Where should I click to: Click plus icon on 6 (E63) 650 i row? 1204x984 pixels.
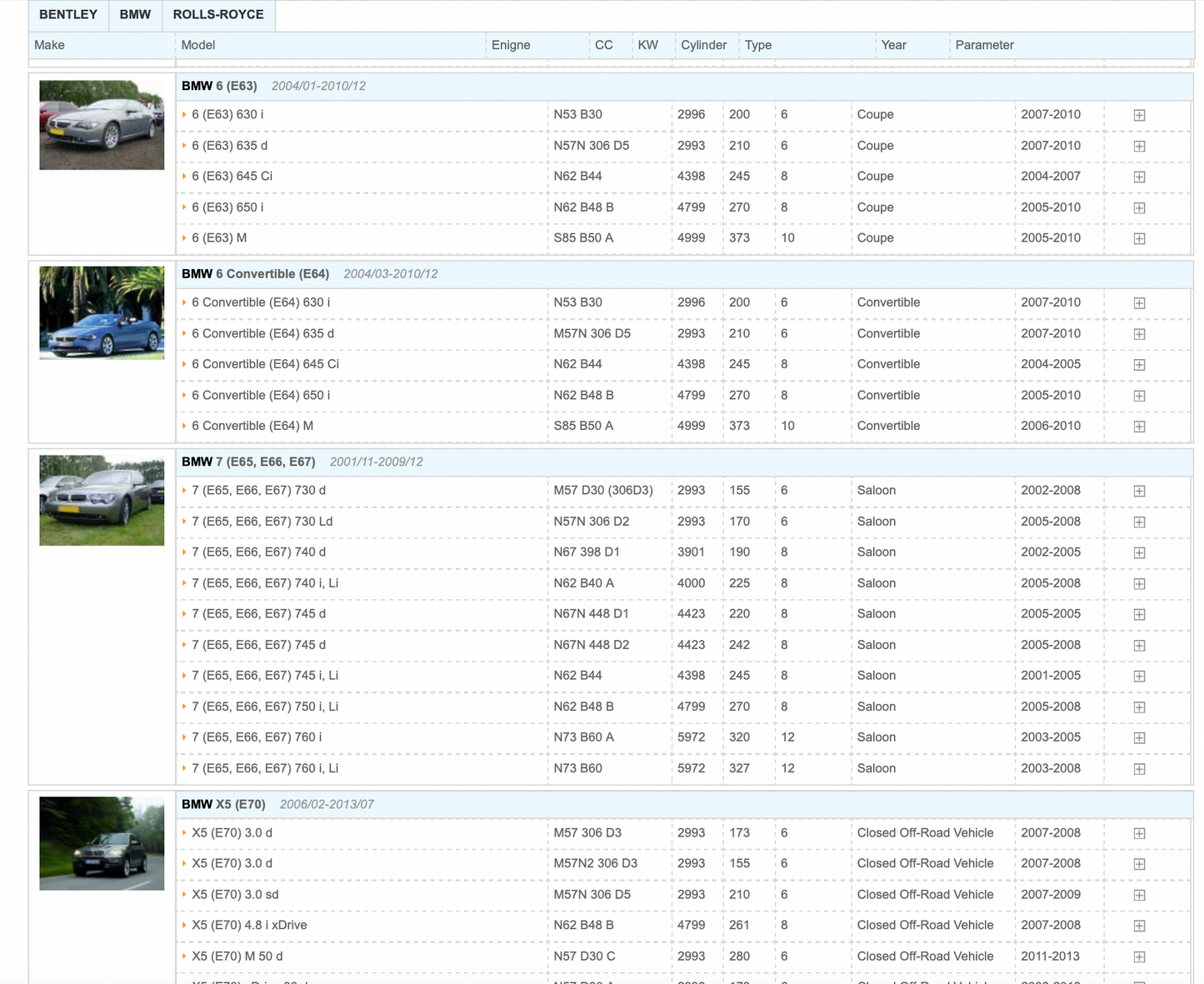click(1139, 207)
